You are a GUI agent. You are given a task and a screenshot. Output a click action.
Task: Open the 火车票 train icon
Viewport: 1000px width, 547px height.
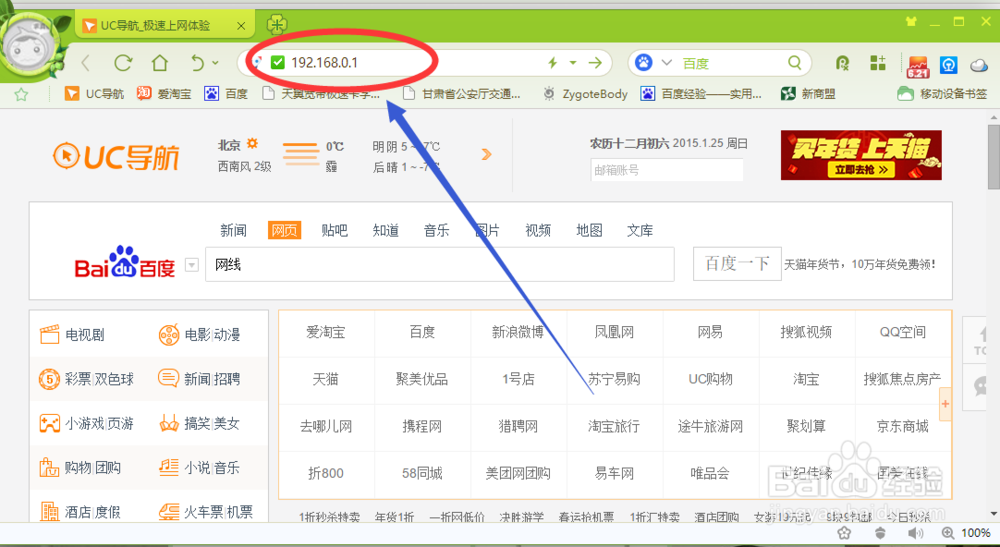(169, 511)
